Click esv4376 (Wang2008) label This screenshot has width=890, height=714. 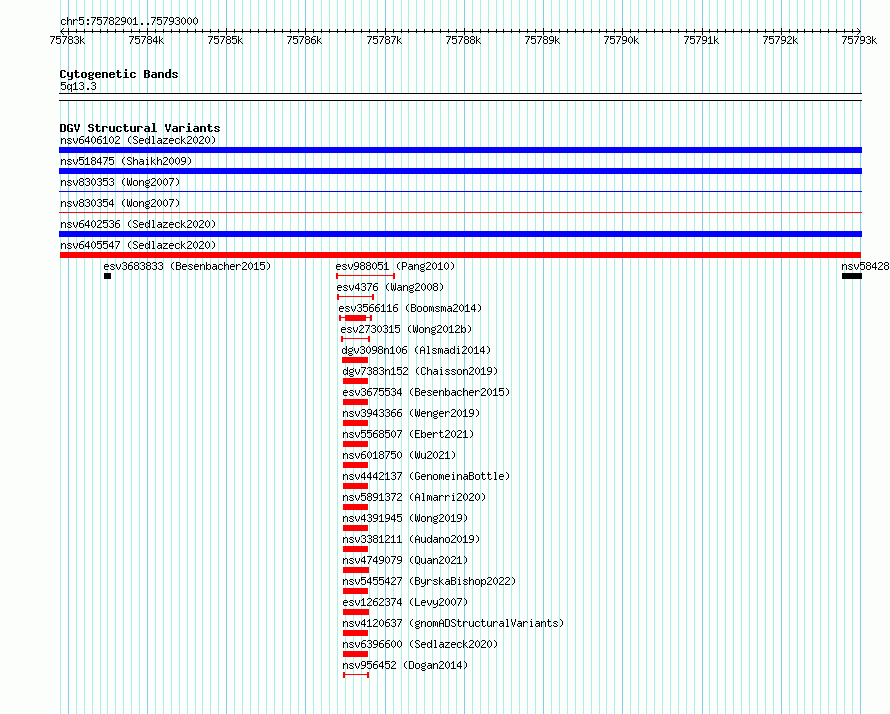pos(391,287)
